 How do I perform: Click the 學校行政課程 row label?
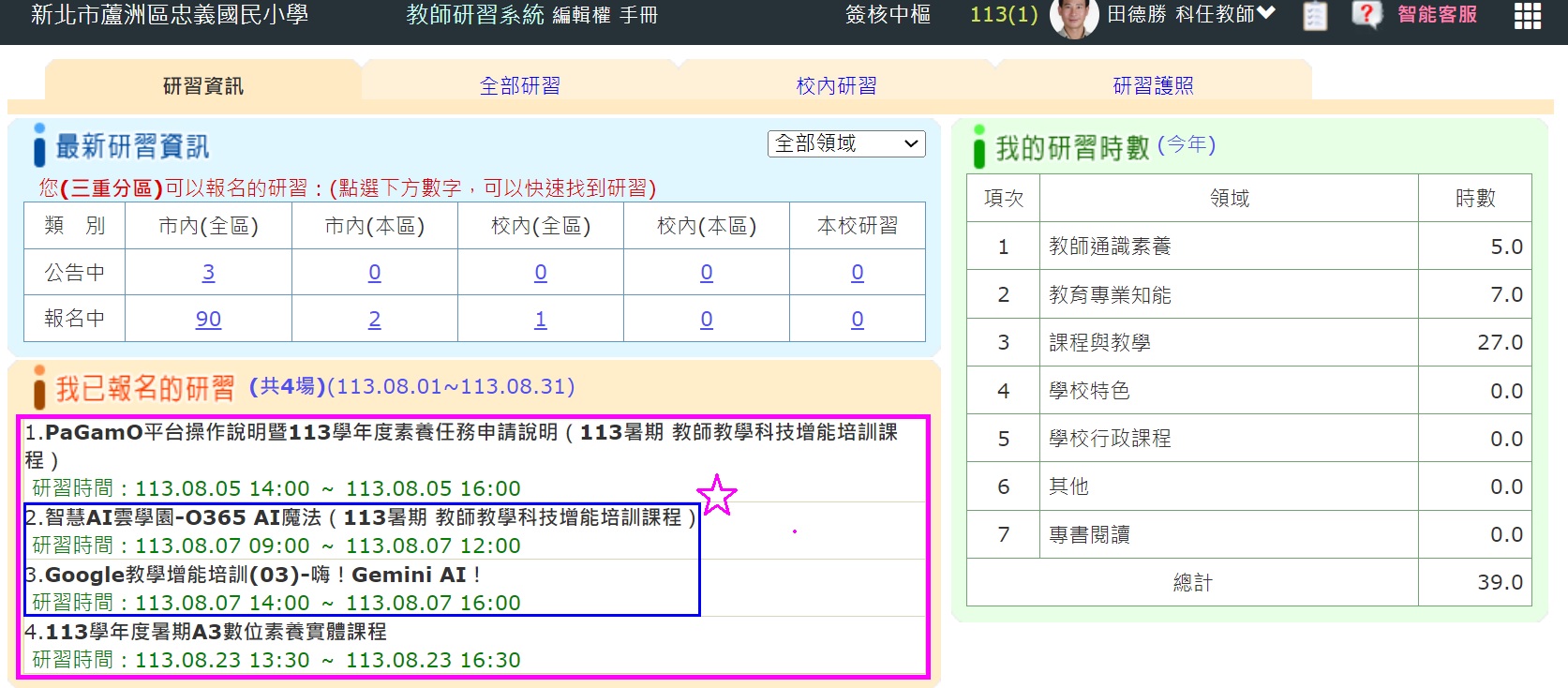pos(1110,438)
